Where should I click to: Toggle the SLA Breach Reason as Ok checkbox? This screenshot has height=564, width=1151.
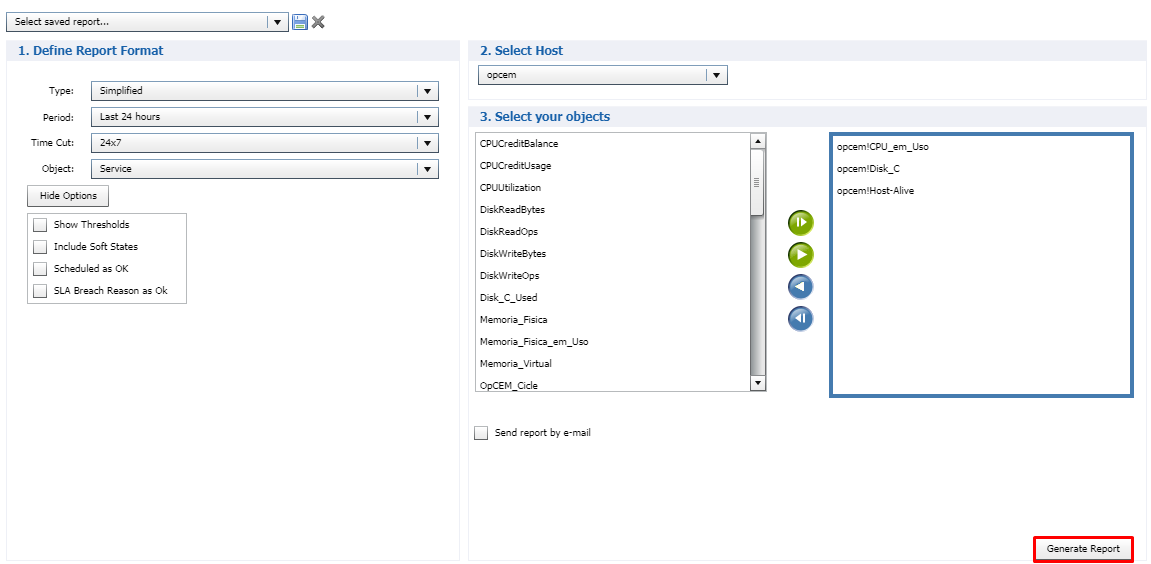coord(40,291)
